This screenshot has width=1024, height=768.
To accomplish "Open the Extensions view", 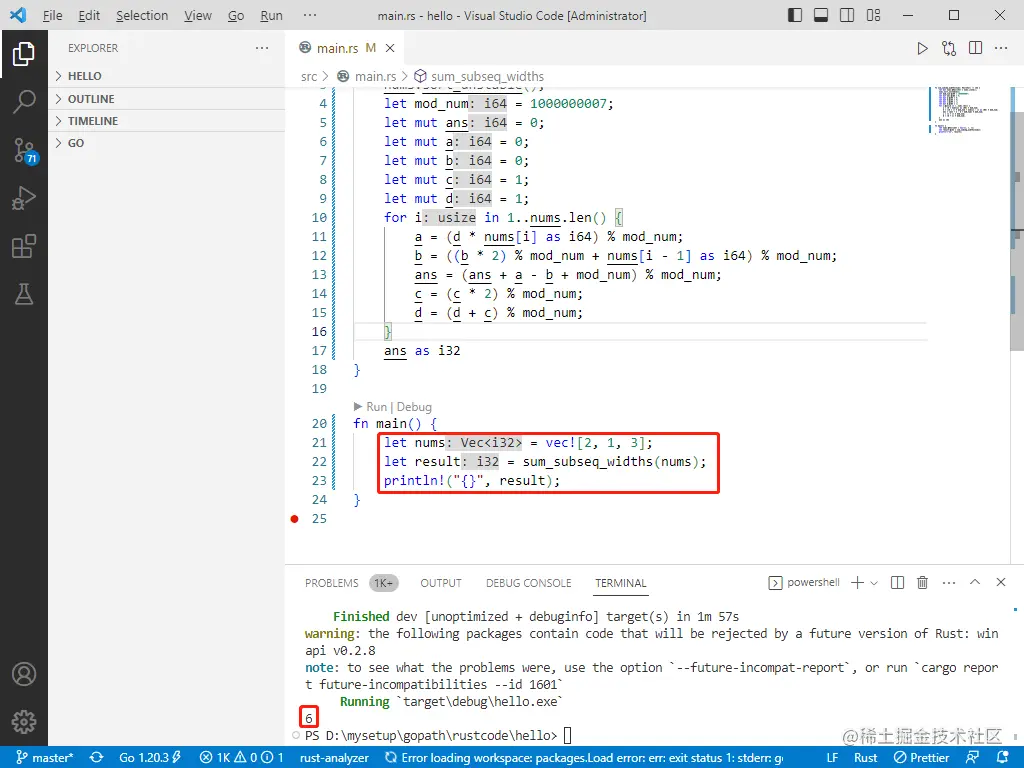I will tap(24, 246).
